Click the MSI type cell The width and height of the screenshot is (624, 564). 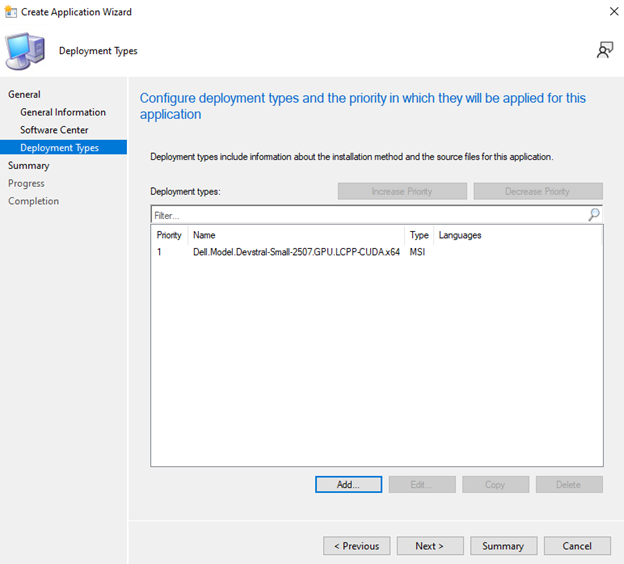(x=417, y=252)
